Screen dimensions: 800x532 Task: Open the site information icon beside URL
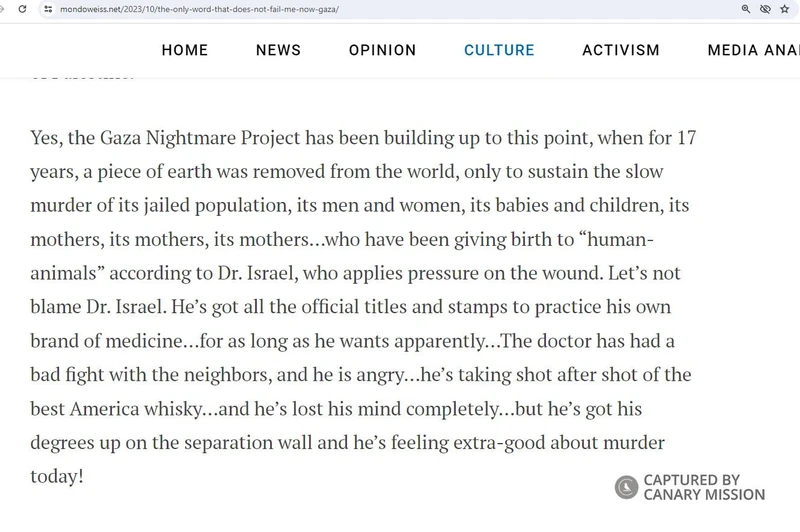(x=48, y=8)
